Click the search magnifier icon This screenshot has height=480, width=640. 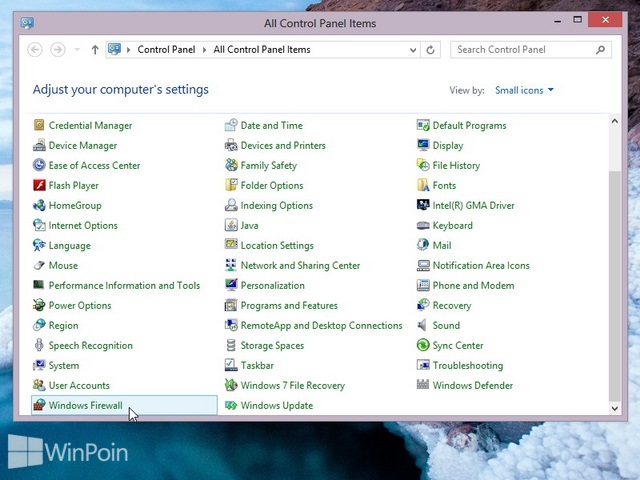pyautogui.click(x=600, y=50)
